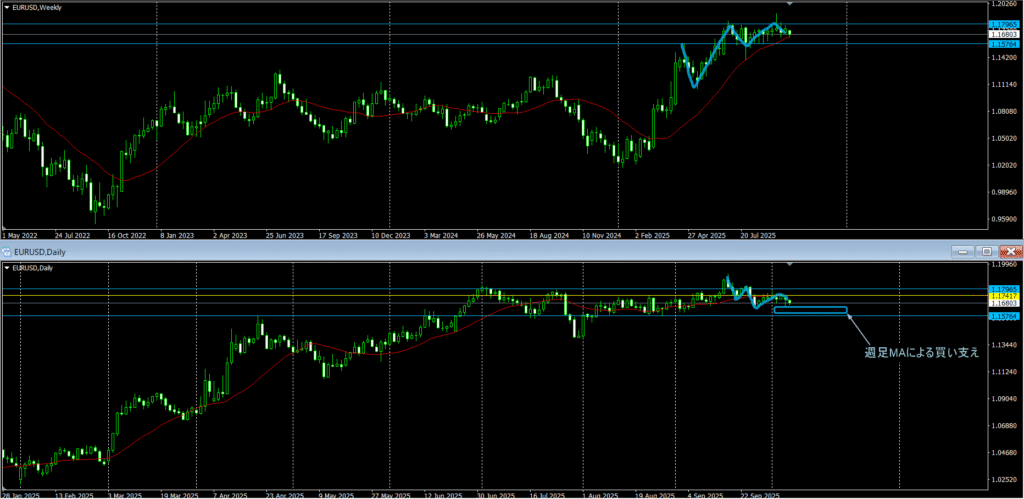Click the 週足MAによる買い支え text annotation
Image resolution: width=1024 pixels, height=499 pixels.
(921, 352)
